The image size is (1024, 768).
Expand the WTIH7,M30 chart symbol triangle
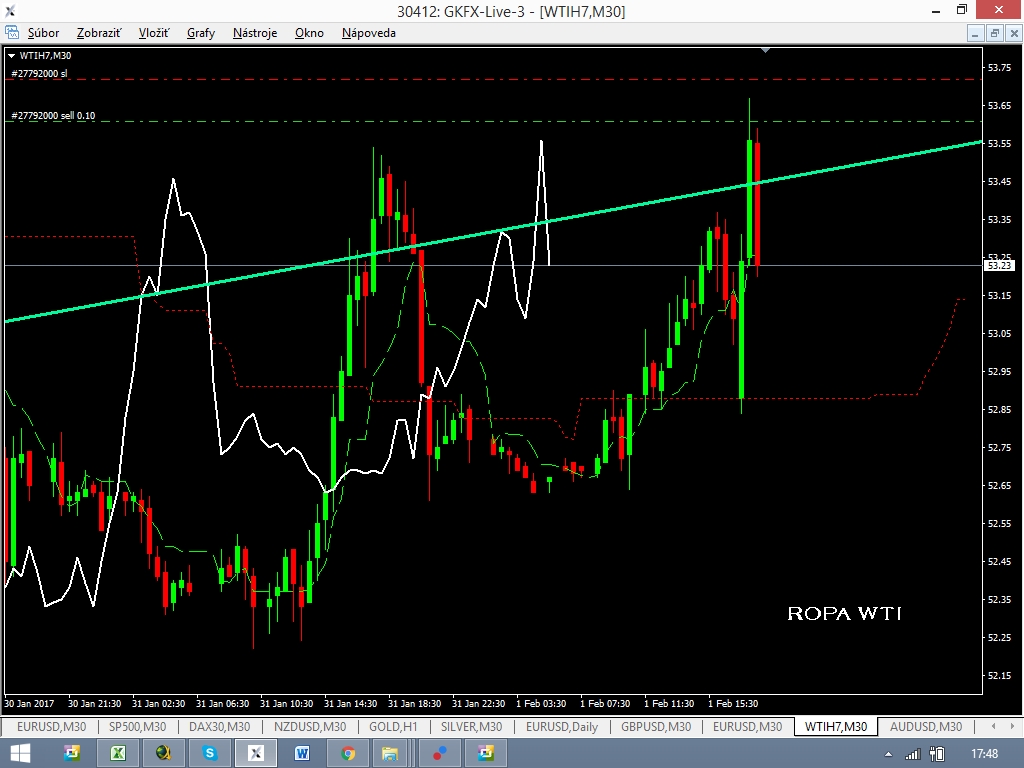11,56
